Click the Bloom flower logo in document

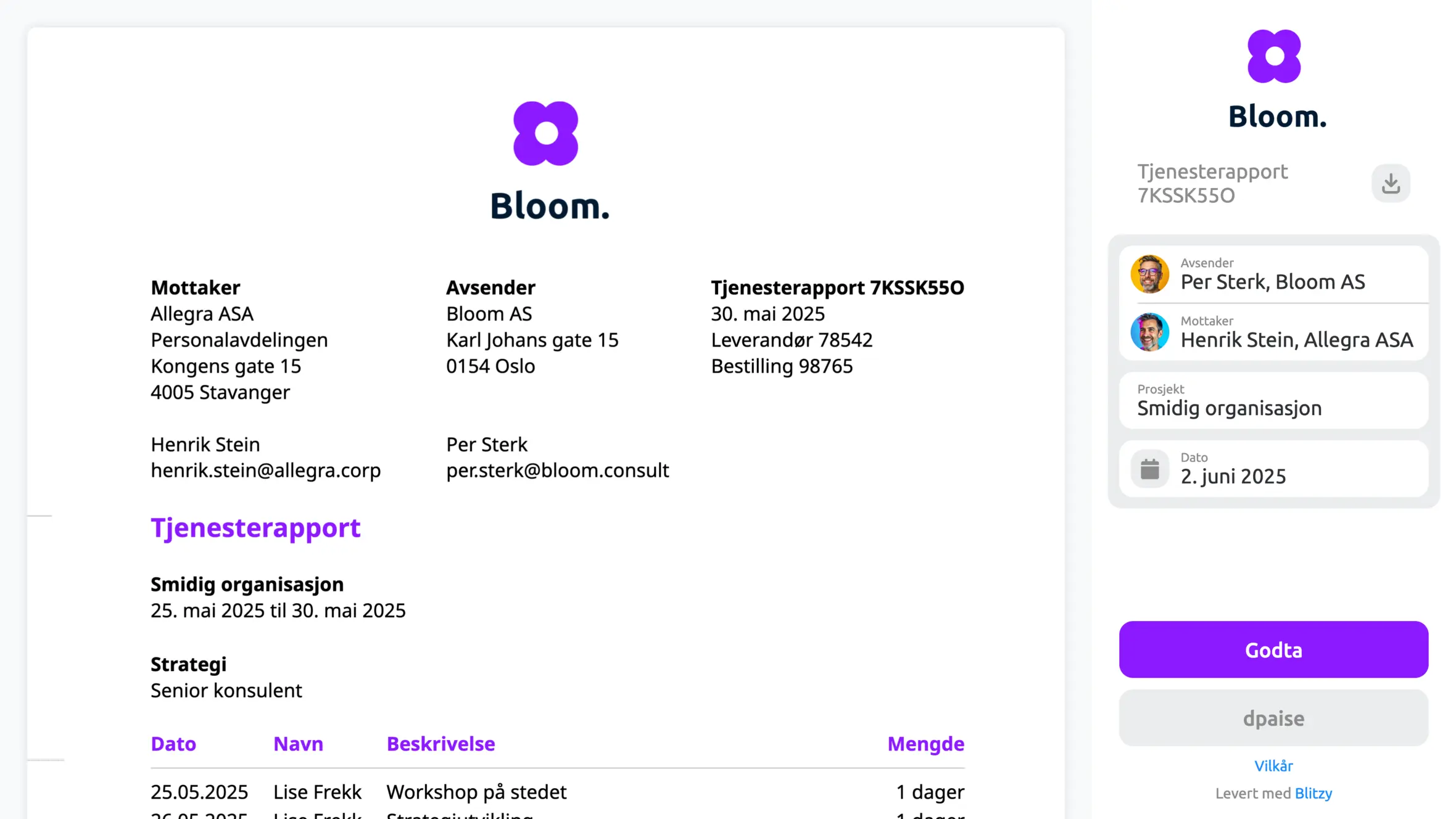coord(545,133)
